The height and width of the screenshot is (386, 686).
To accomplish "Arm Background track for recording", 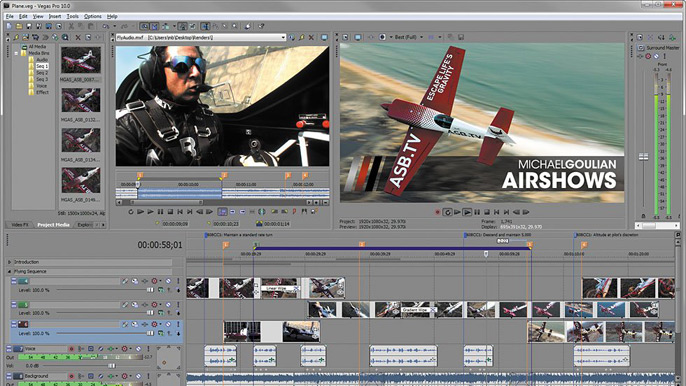I will 71,376.
